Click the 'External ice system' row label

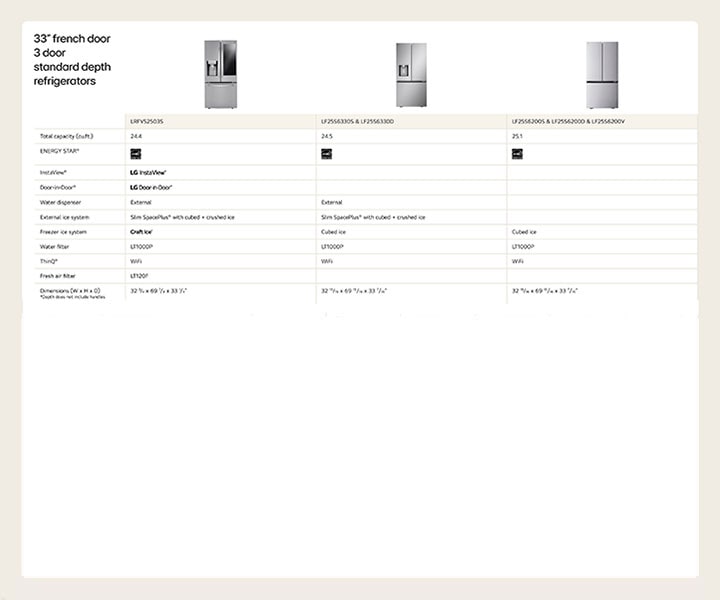65,217
